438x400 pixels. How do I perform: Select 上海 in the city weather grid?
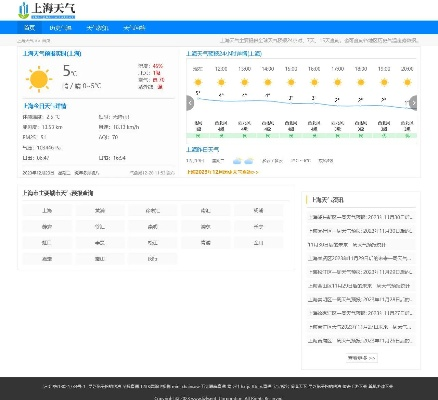(47, 210)
